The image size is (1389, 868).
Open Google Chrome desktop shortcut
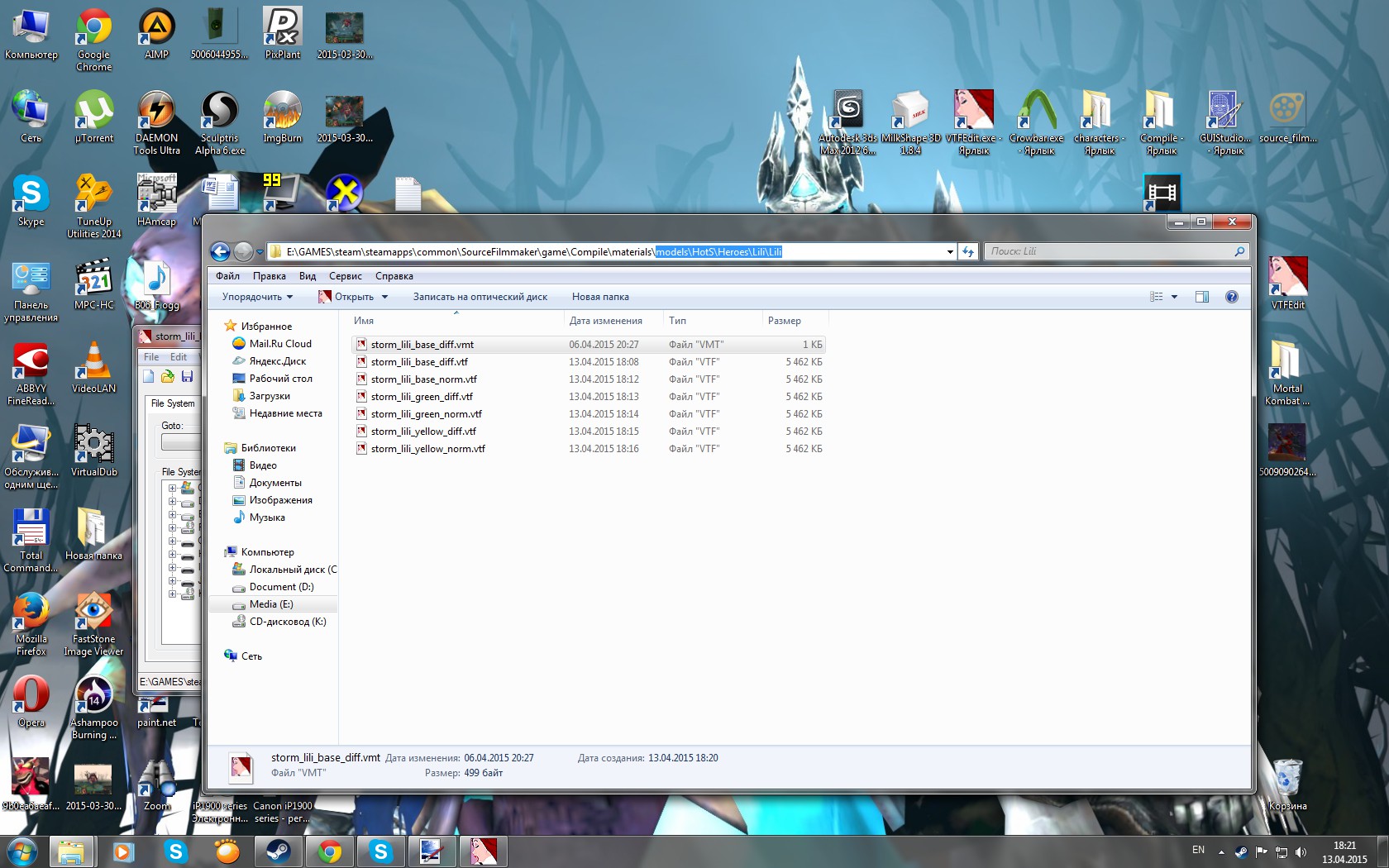[93, 40]
